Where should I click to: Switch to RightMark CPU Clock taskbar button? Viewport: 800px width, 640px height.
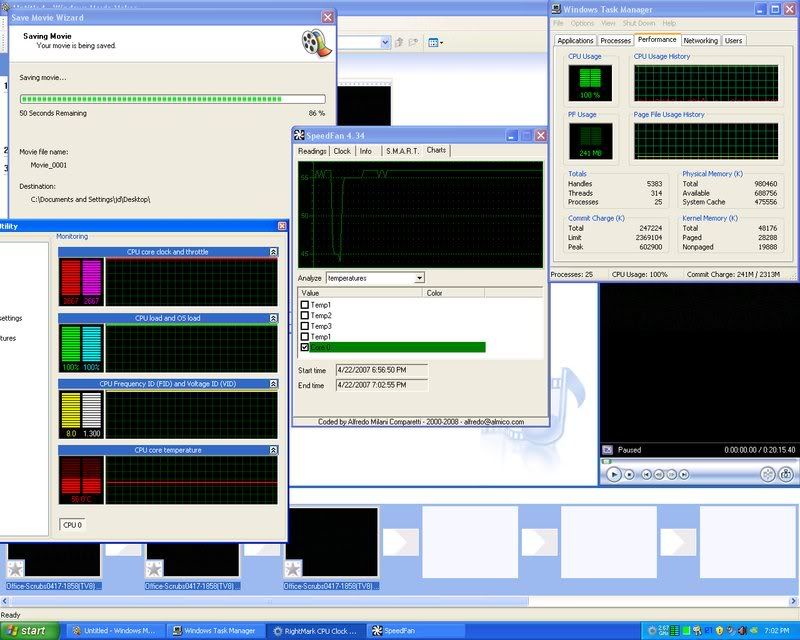[x=317, y=631]
